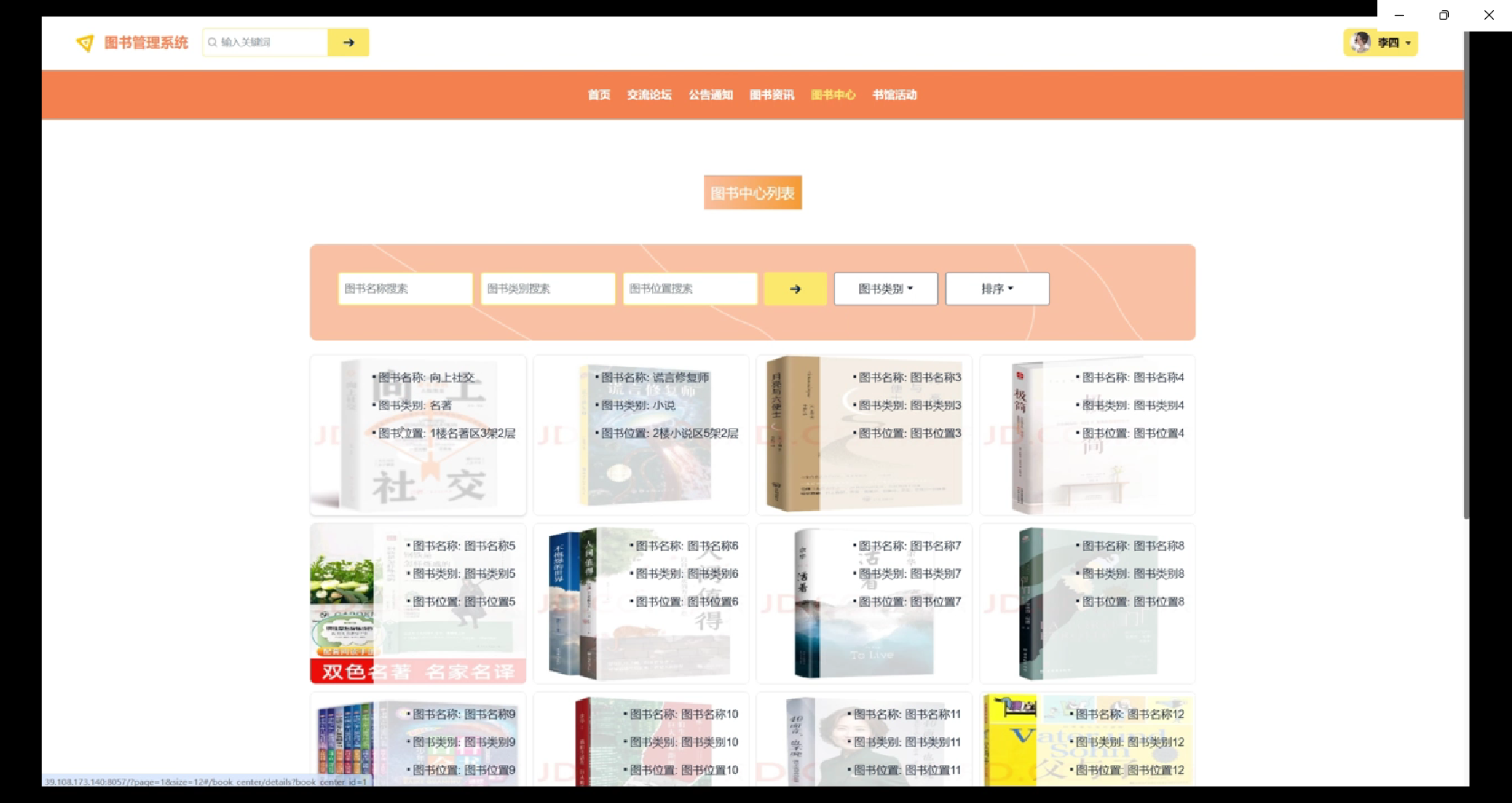Click the 图书管理系统 title link
Image resolution: width=1512 pixels, height=803 pixels.
146,43
